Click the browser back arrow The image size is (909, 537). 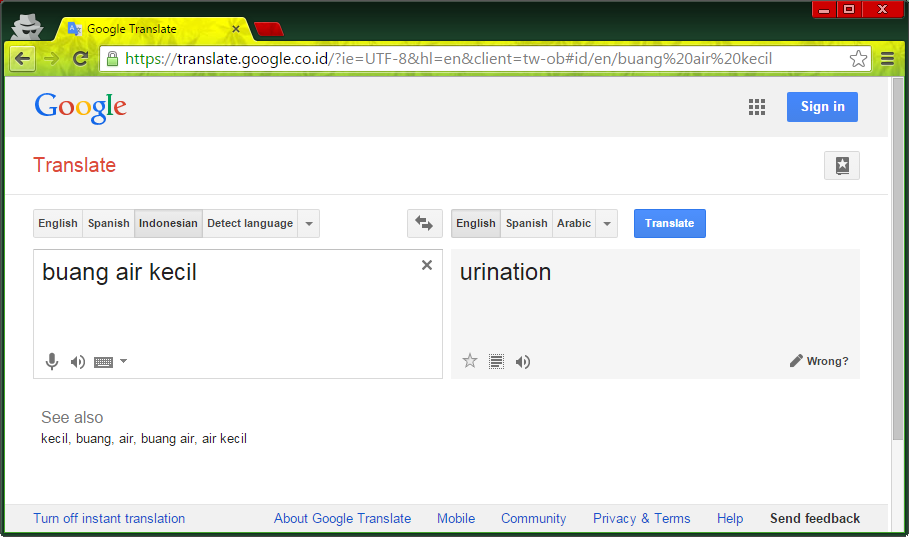click(x=22, y=59)
